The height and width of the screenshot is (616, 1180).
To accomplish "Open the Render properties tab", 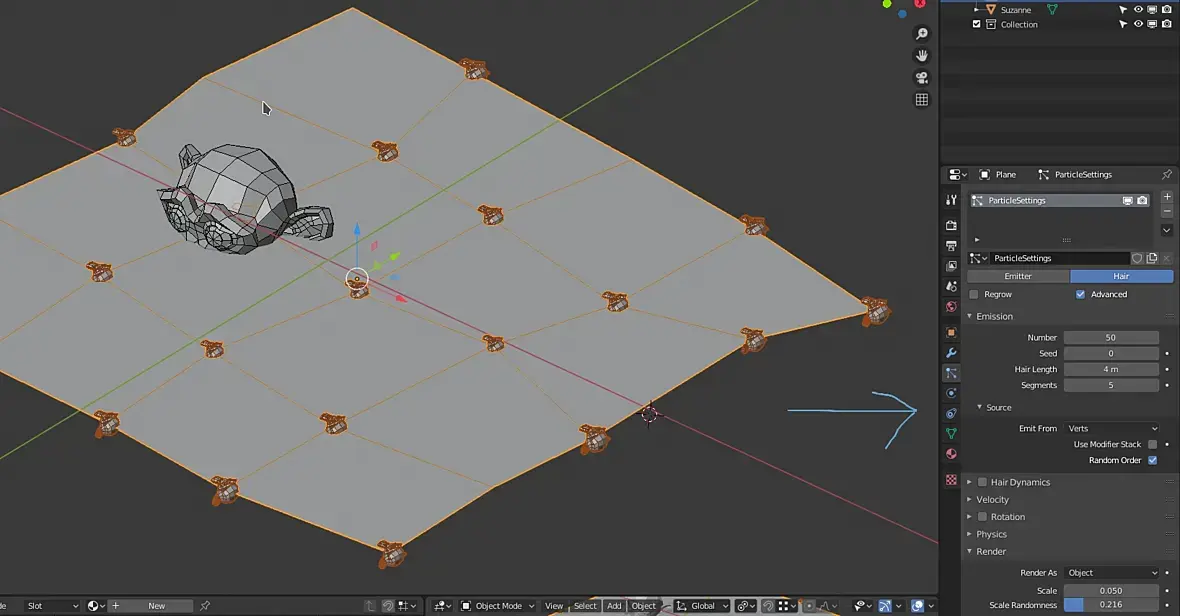I will point(951,226).
